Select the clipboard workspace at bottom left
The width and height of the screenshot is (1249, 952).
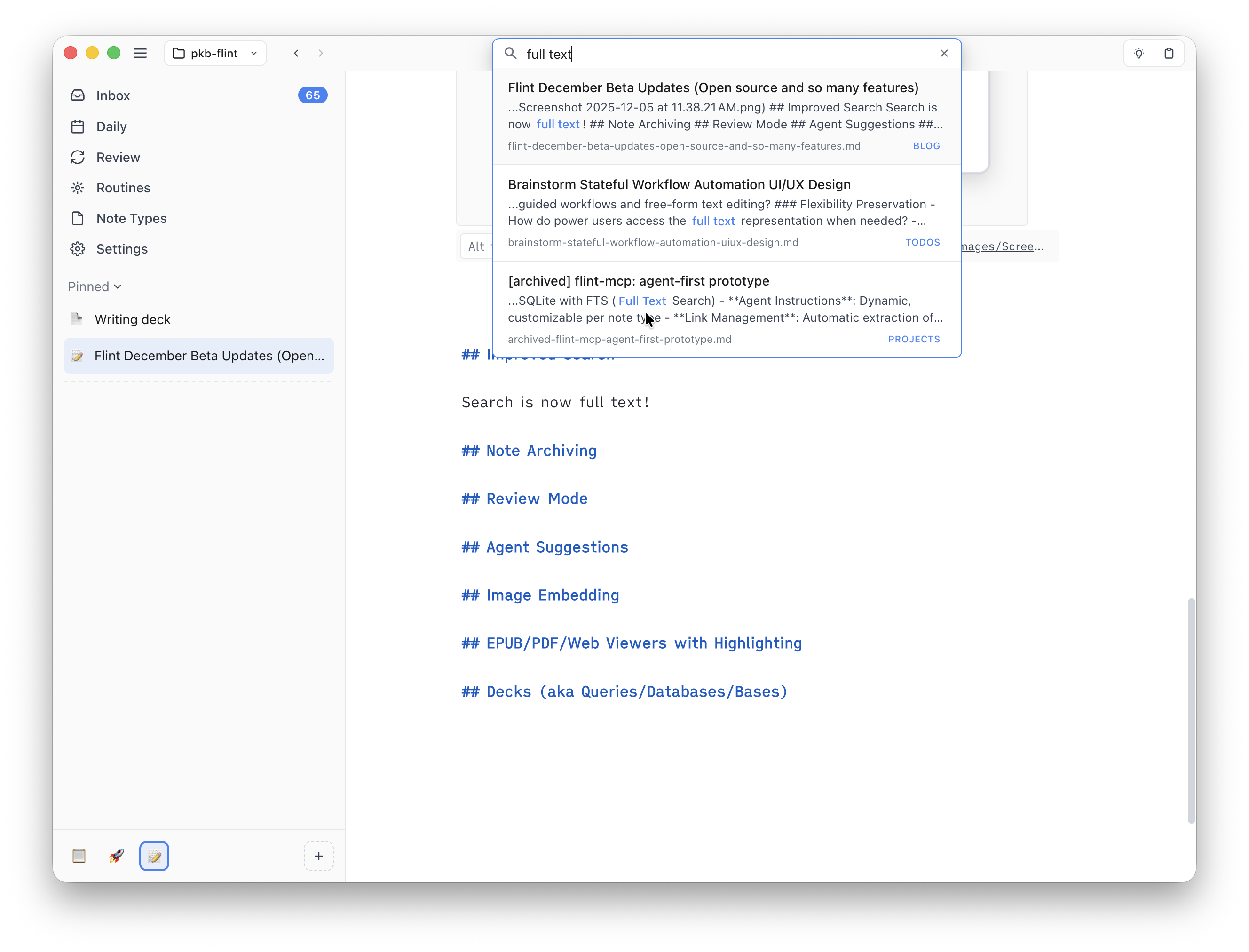coord(79,856)
